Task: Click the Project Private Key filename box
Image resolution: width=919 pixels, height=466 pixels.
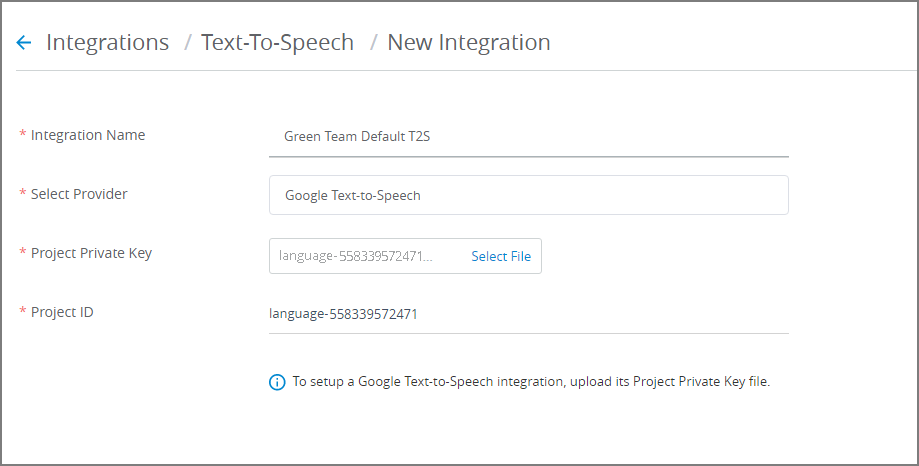Action: (405, 256)
